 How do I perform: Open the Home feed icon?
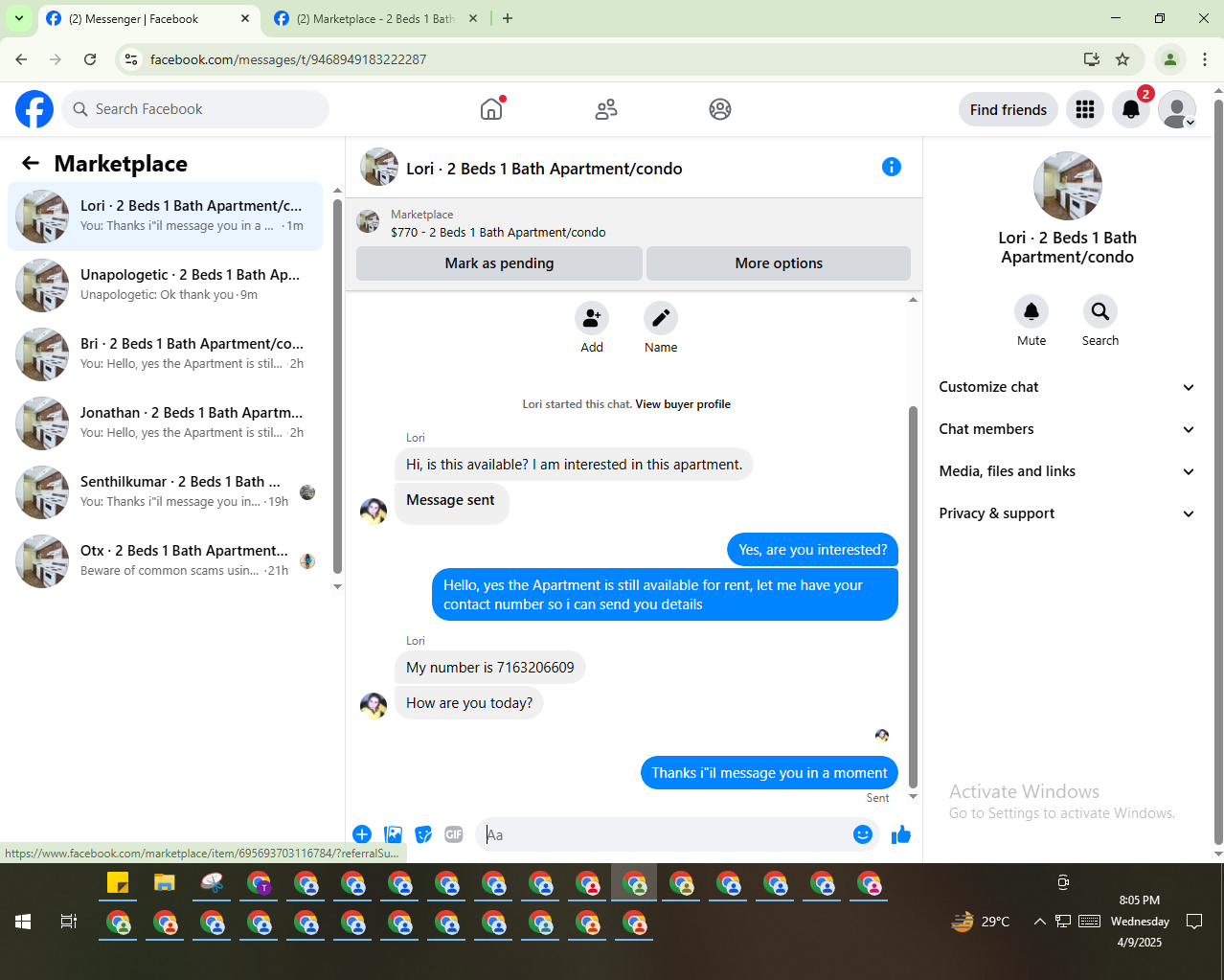491,109
